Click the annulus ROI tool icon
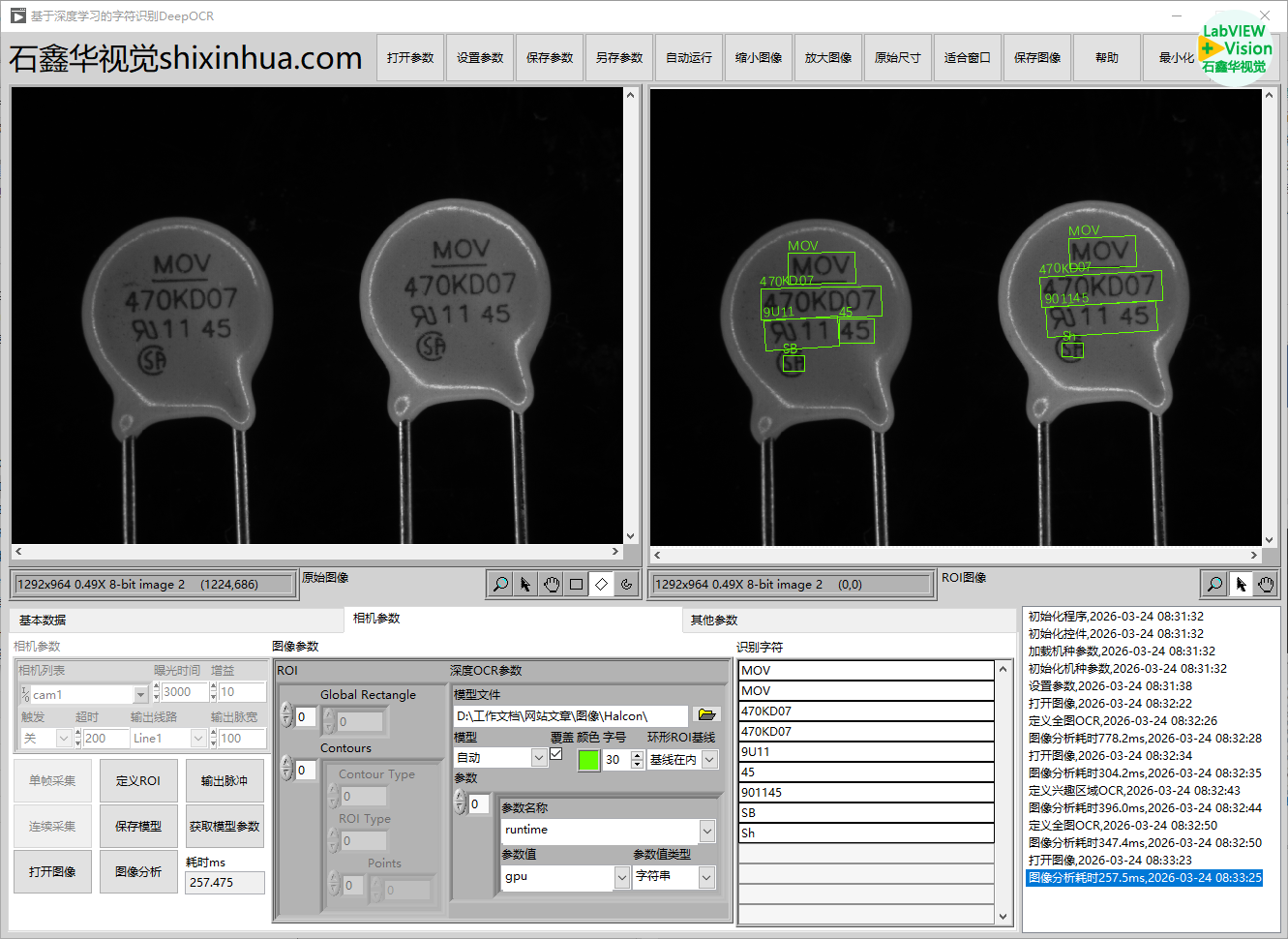 [x=626, y=585]
